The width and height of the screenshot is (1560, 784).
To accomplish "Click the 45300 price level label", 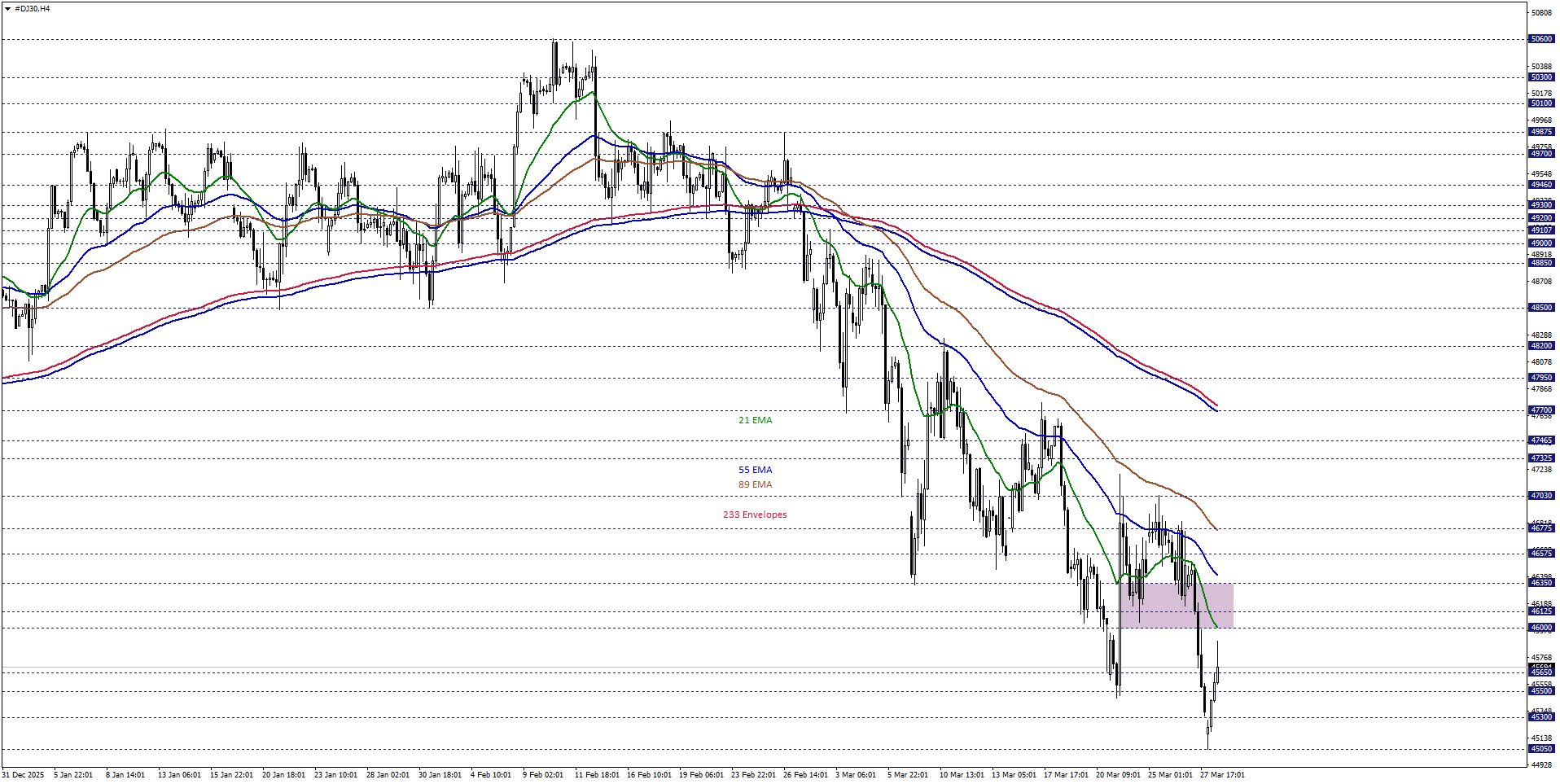I will (1541, 717).
